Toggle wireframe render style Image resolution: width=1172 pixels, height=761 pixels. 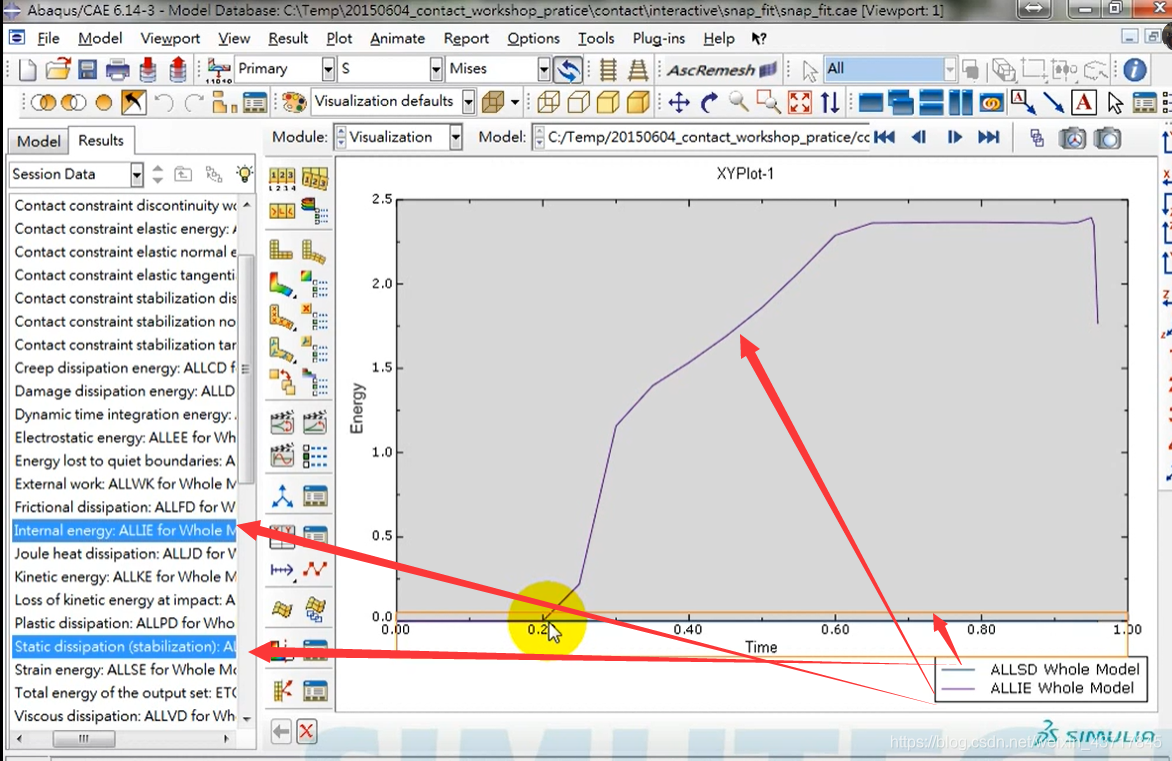[x=549, y=102]
